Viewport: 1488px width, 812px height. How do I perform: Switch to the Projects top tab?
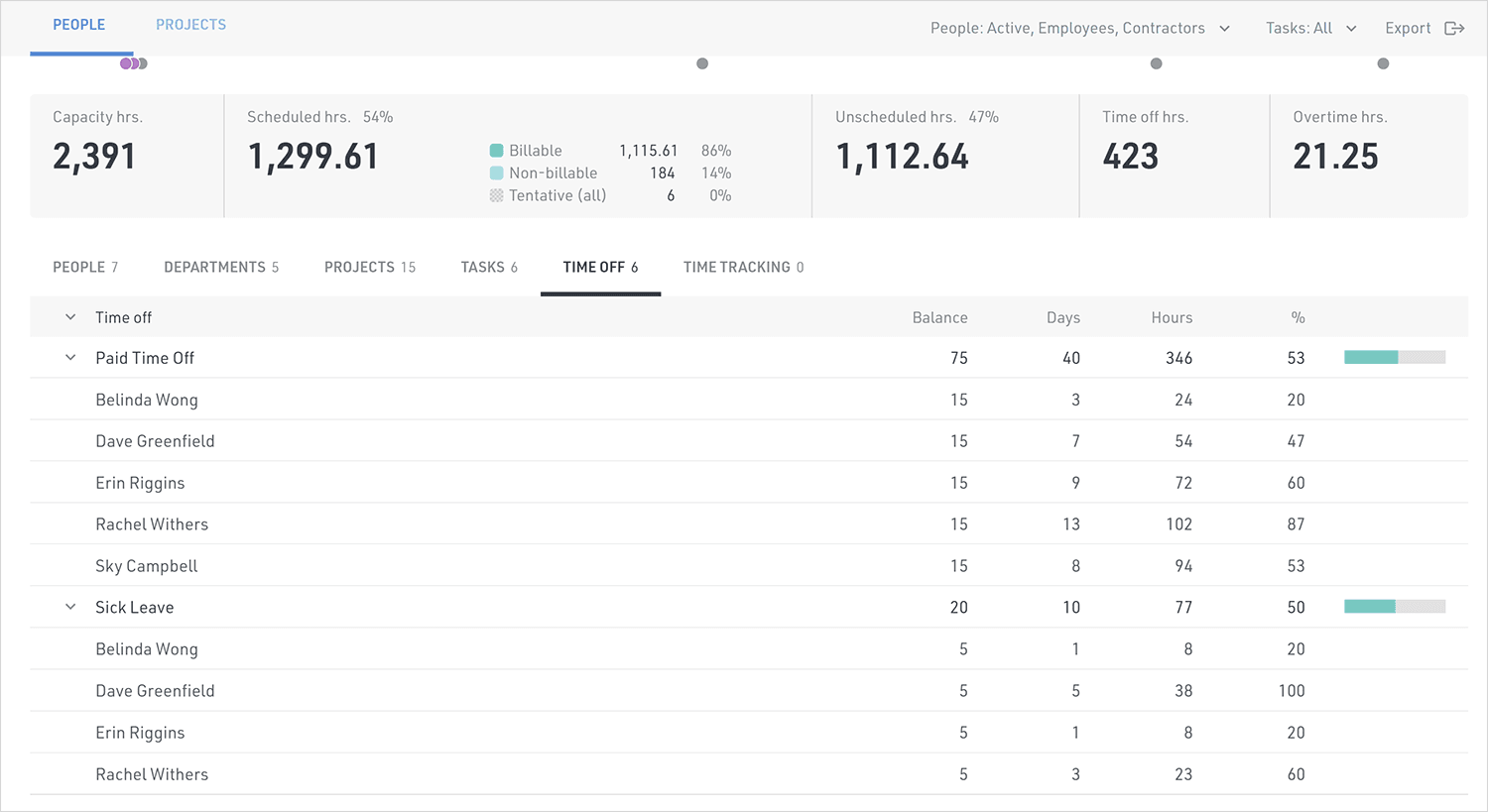coord(190,25)
